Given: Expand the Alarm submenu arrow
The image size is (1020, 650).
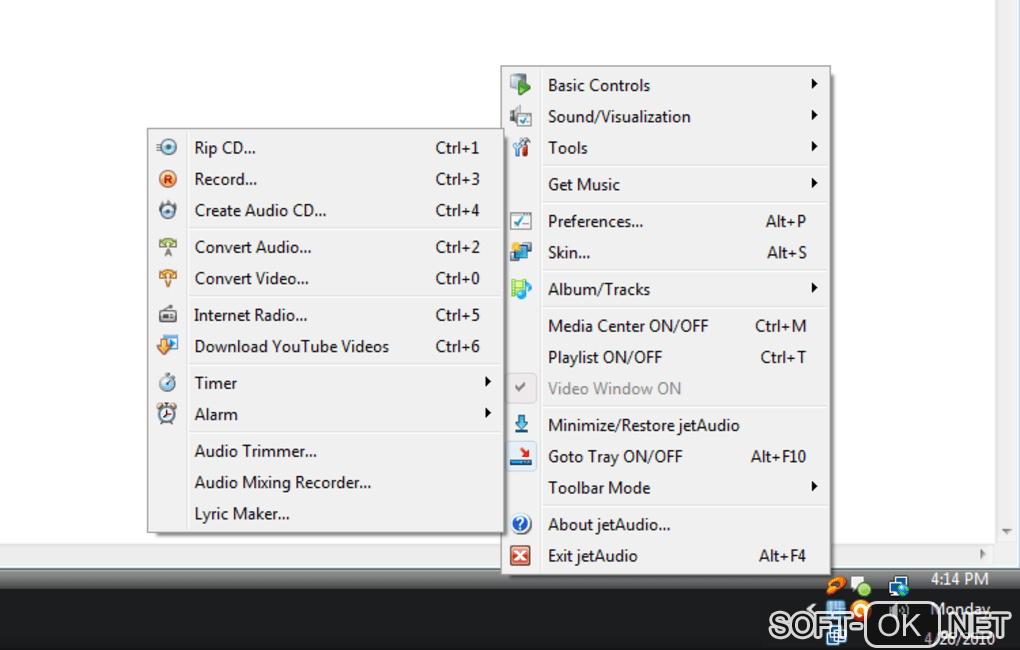Looking at the screenshot, I should click(487, 413).
